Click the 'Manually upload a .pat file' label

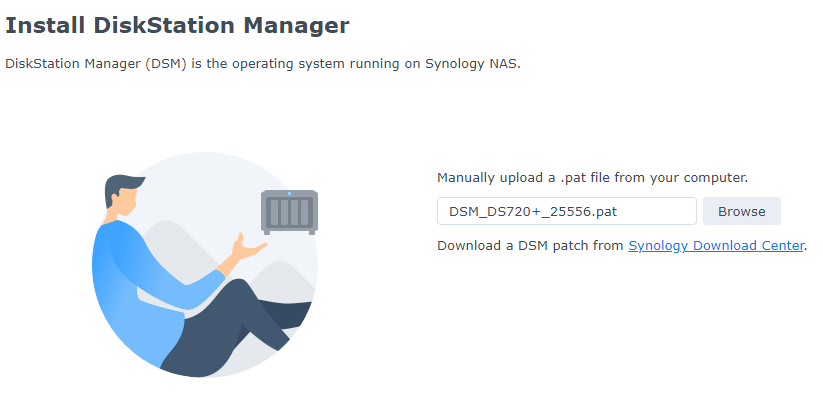593,178
